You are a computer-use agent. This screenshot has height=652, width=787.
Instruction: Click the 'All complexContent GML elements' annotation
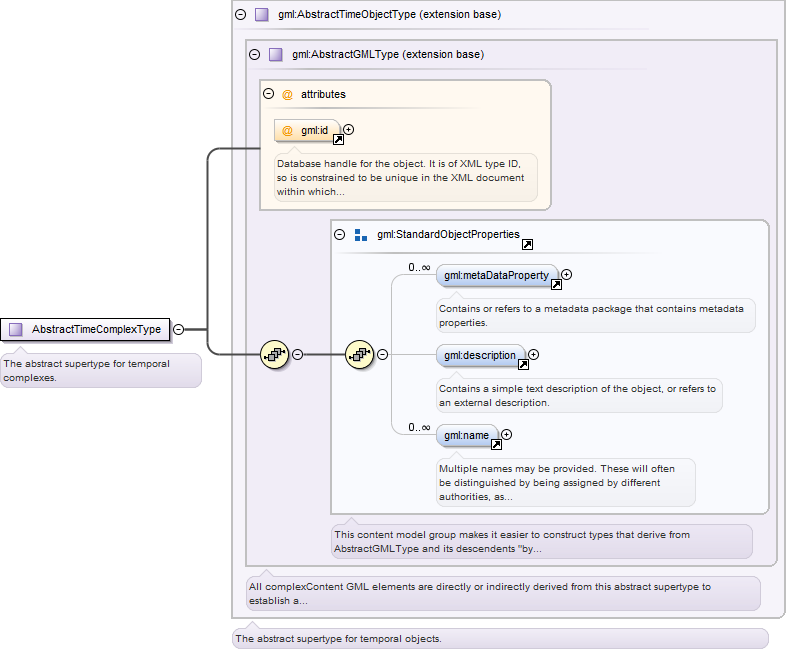503,594
